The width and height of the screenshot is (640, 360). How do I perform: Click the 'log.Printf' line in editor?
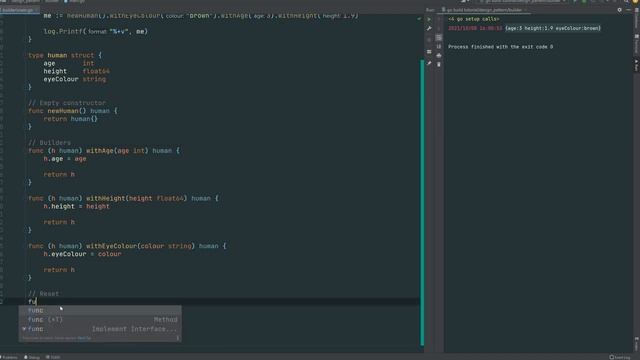(x=96, y=31)
